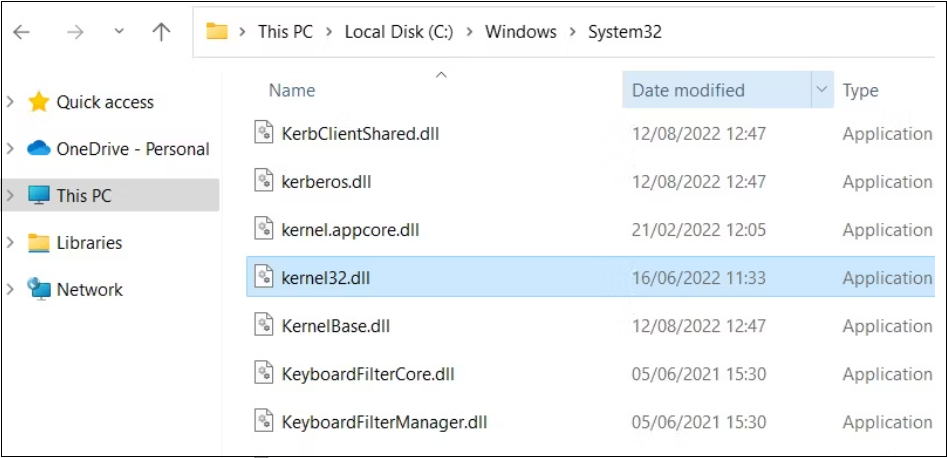The height and width of the screenshot is (458, 947).
Task: Open Date modified column filter dropdown
Action: (x=822, y=90)
